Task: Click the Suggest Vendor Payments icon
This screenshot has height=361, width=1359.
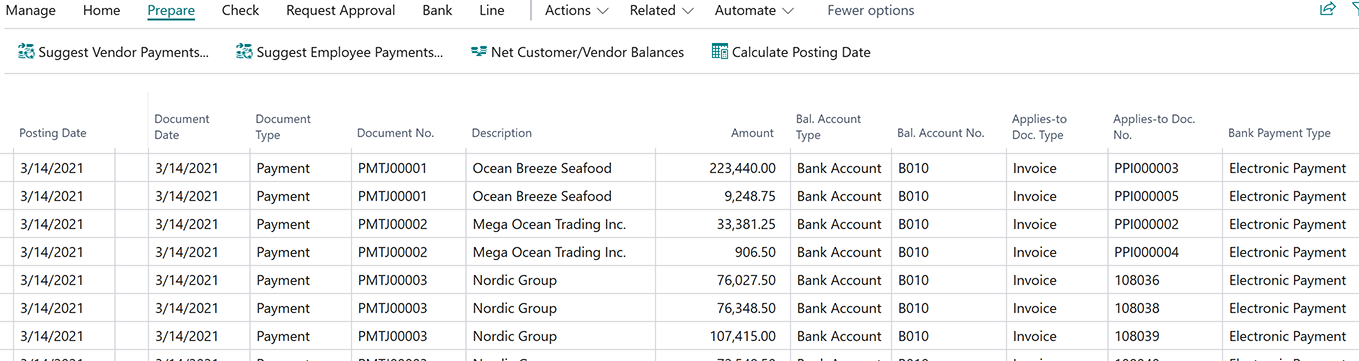Action: [27, 52]
